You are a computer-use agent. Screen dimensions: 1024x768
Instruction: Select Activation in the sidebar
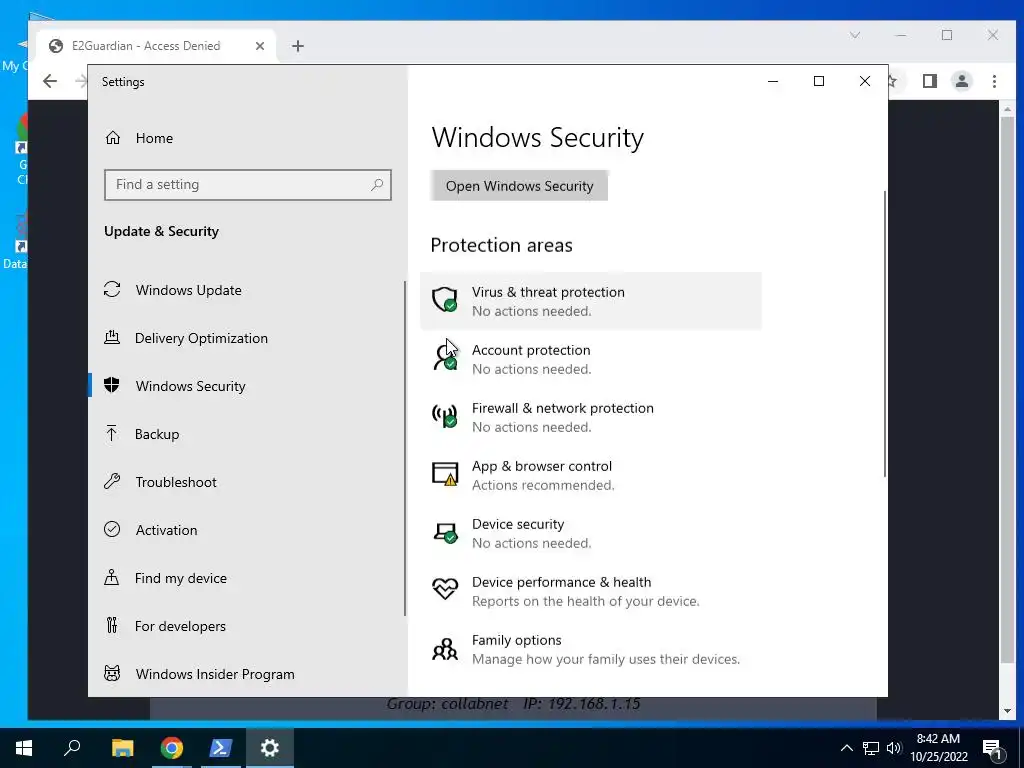(167, 530)
